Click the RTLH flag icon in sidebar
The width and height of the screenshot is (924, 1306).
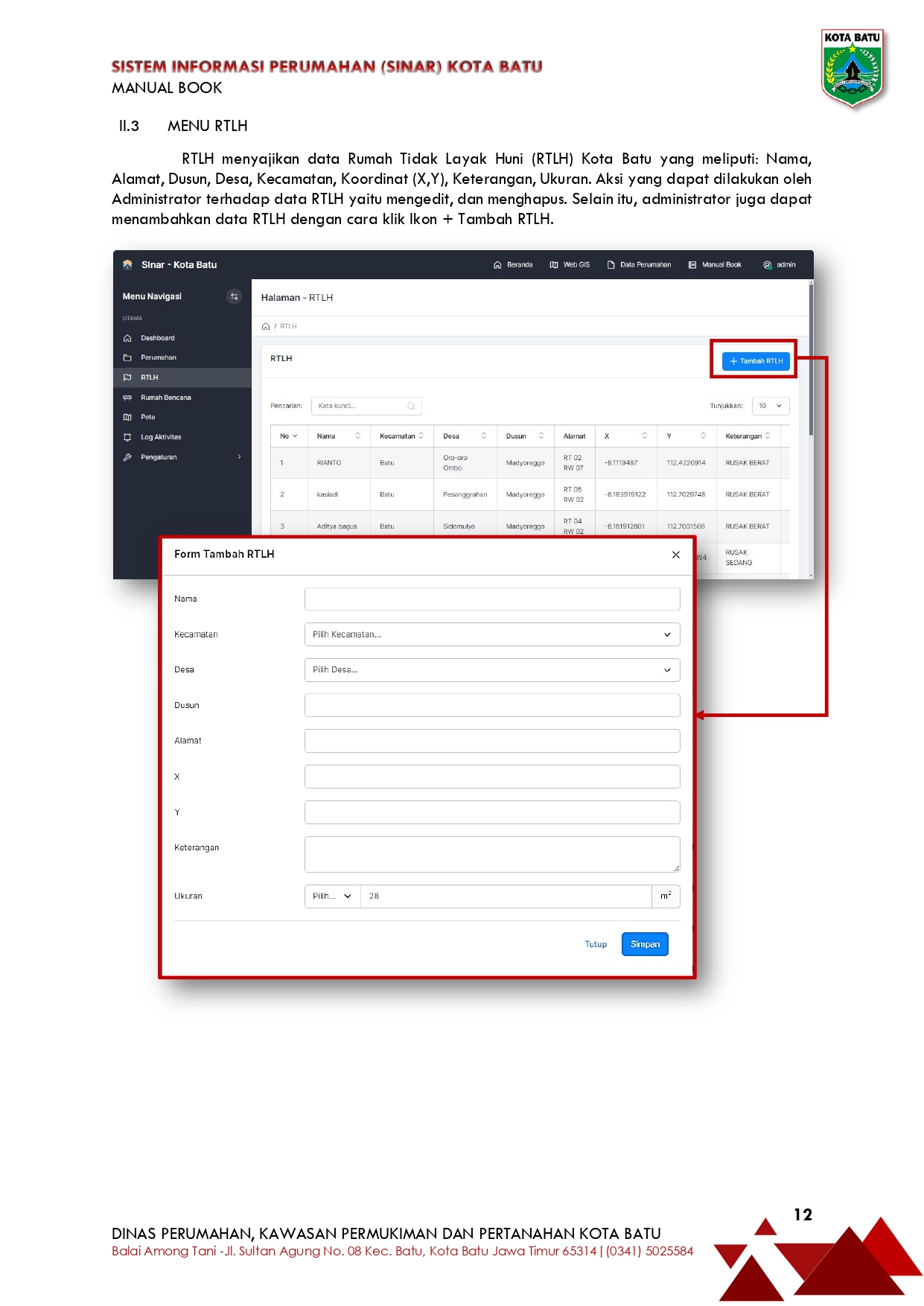[x=127, y=378]
